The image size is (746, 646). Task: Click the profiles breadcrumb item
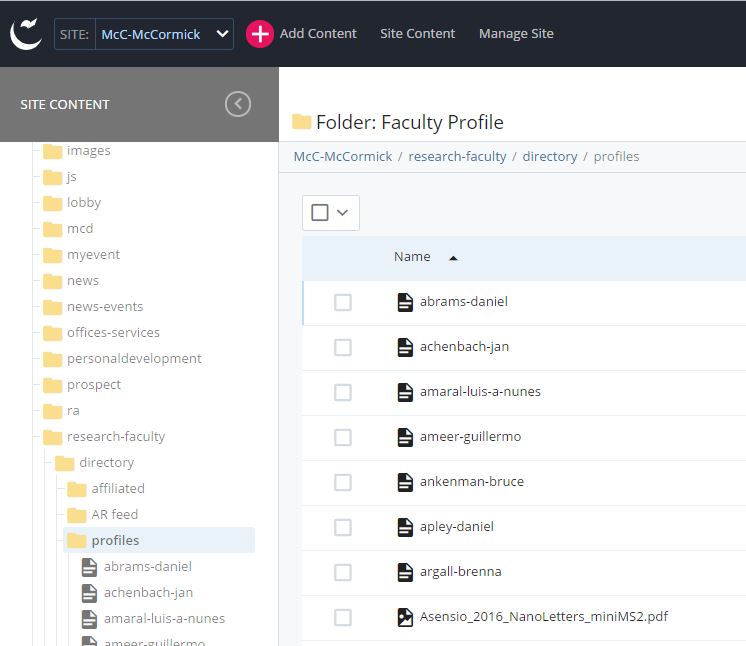coord(616,157)
